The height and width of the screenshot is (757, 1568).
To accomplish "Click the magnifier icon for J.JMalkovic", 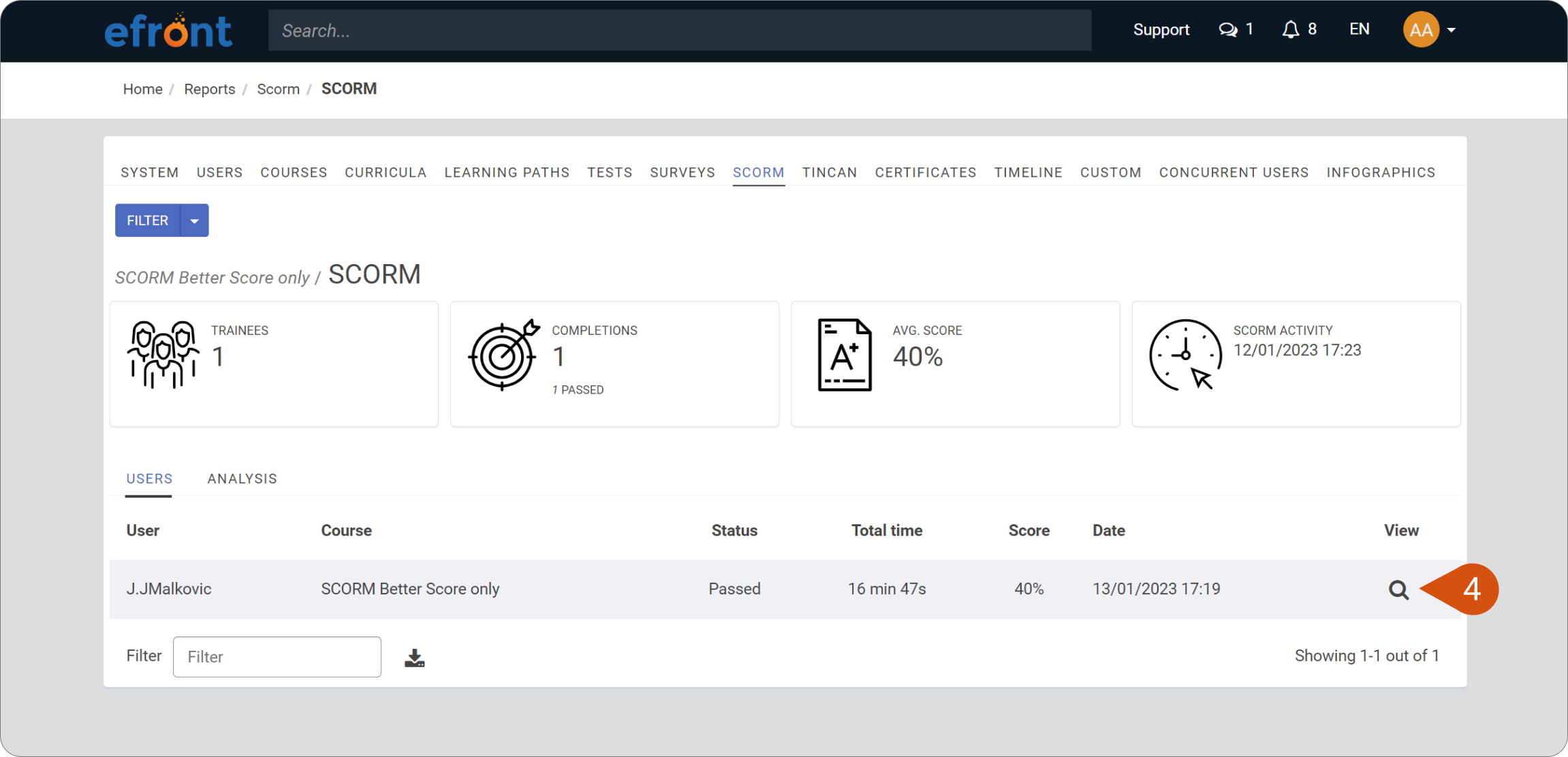I will [1398, 590].
